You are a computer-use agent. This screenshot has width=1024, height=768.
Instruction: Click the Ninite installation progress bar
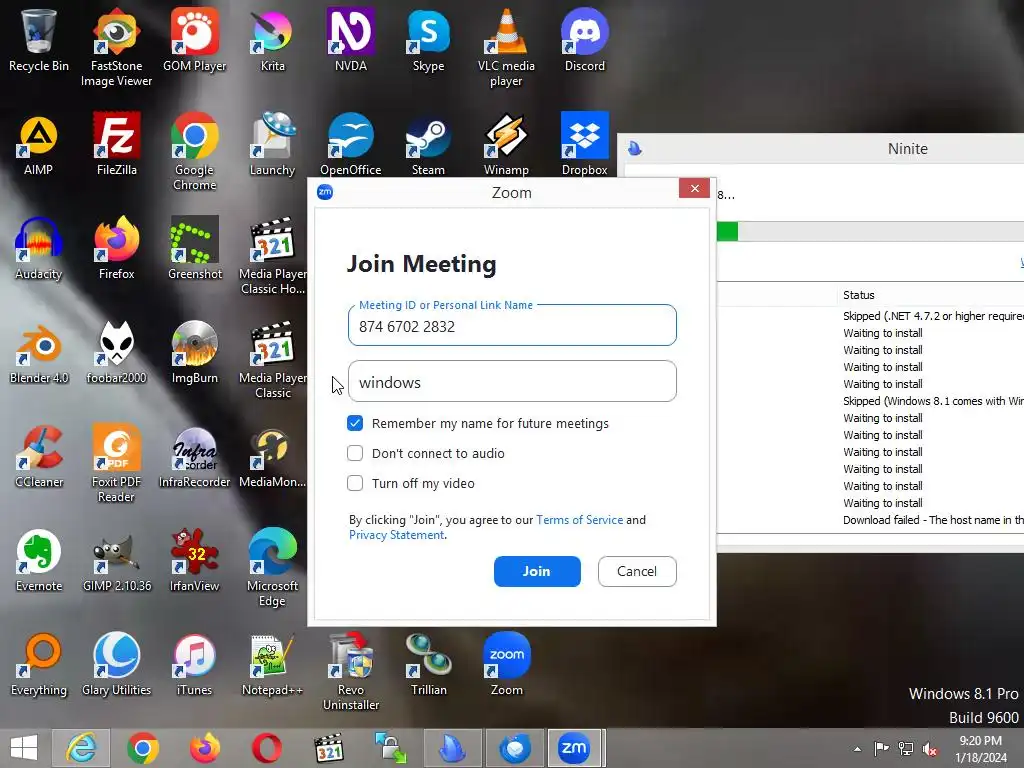(x=870, y=232)
